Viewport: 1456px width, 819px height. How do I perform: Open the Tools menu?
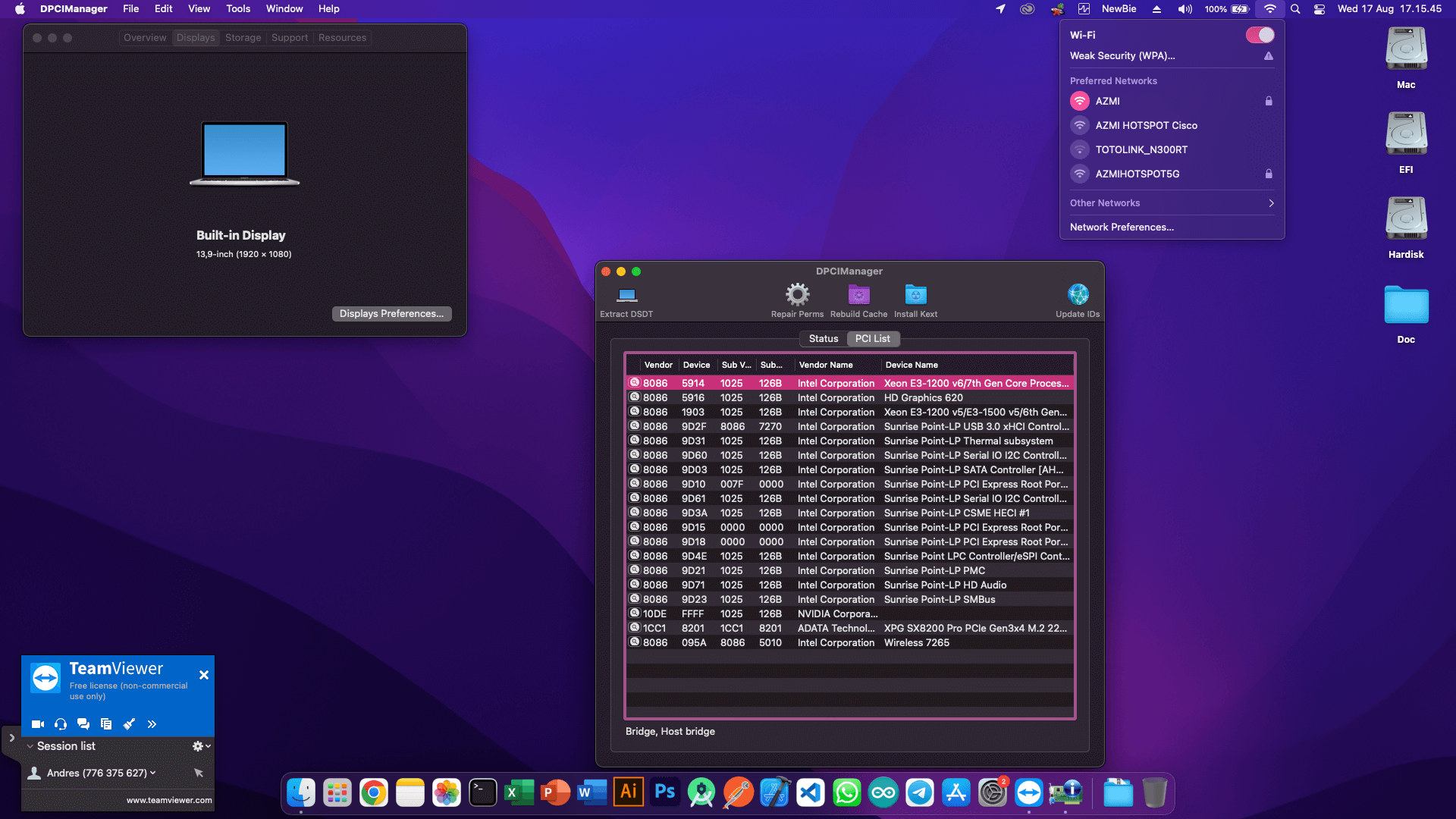tap(238, 9)
